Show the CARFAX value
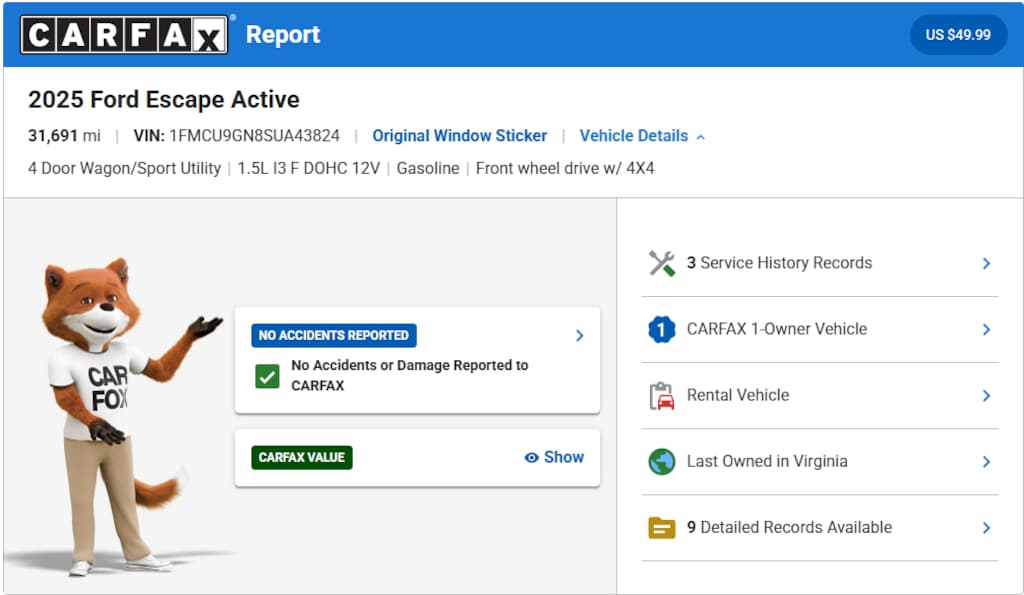 coord(554,457)
